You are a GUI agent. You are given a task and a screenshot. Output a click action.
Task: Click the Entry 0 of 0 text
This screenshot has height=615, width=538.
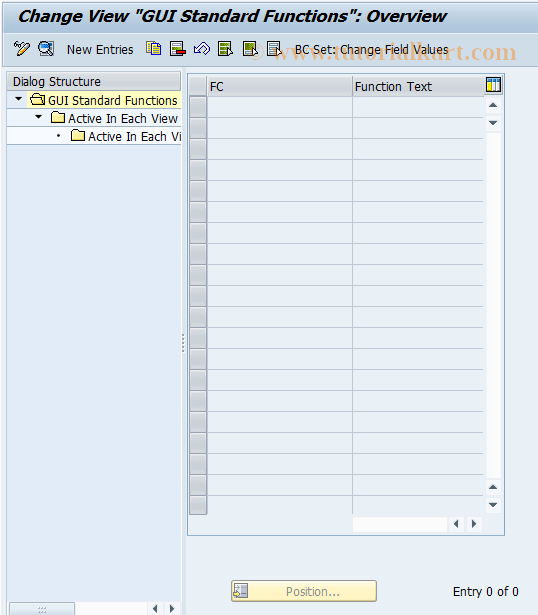coord(485,591)
